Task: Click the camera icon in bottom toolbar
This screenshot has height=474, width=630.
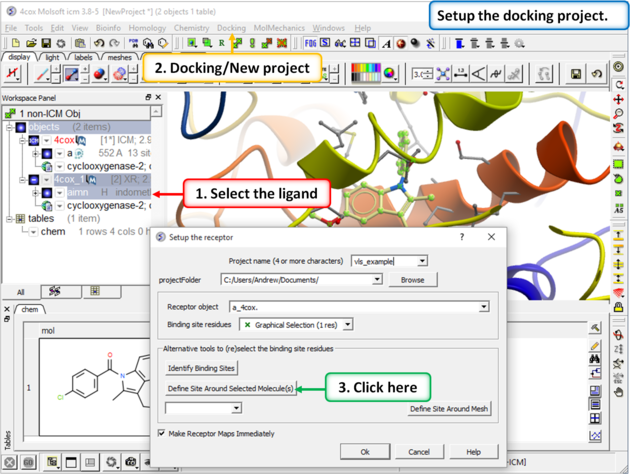Action: [131, 462]
